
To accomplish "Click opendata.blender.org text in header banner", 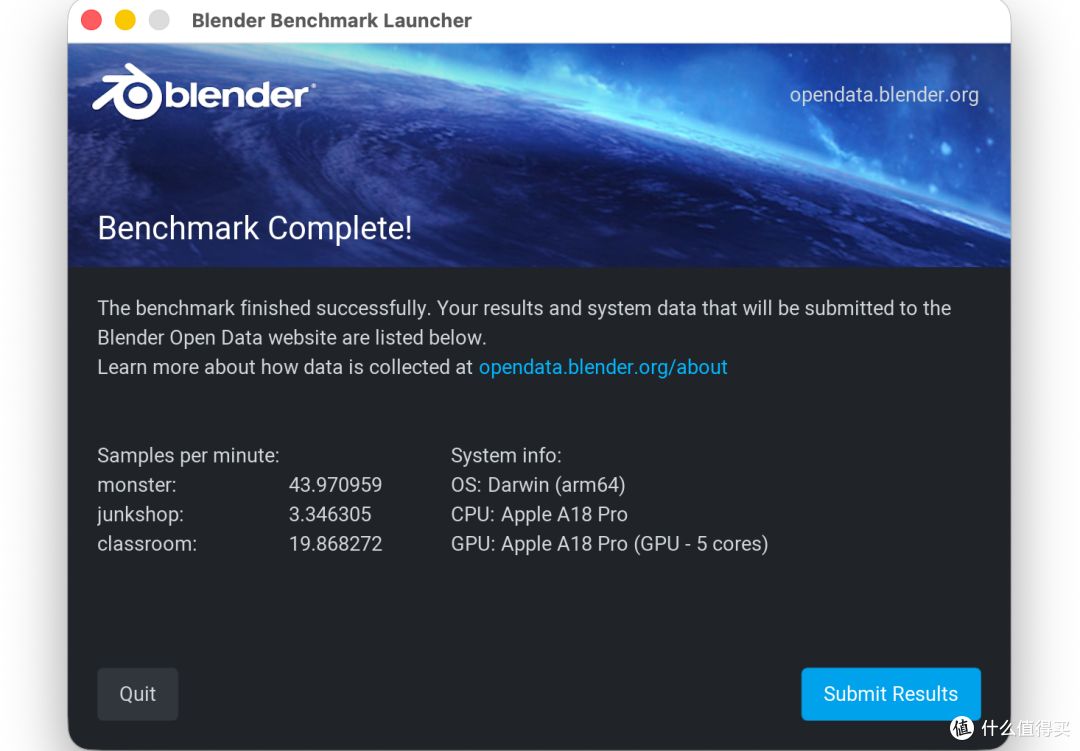I will 884,95.
